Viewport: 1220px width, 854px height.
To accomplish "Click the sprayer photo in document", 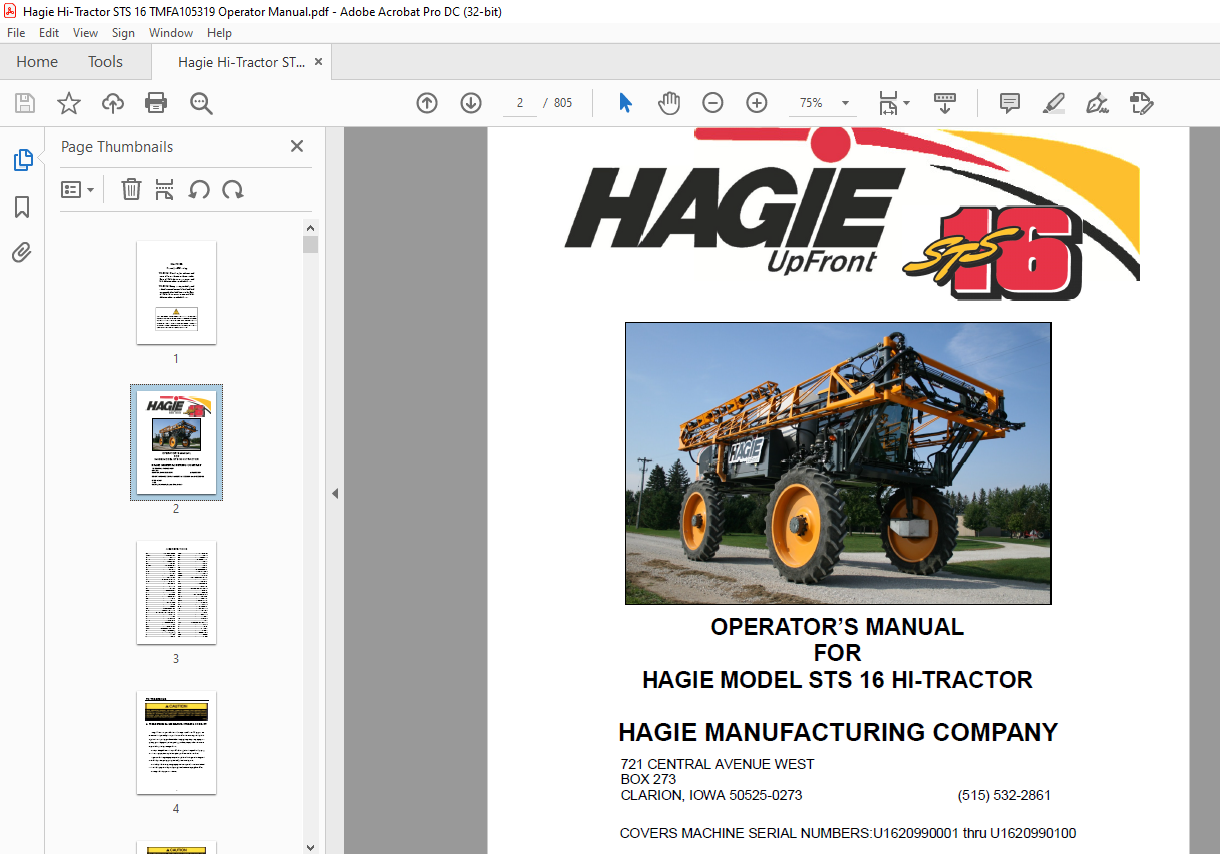I will pos(838,463).
